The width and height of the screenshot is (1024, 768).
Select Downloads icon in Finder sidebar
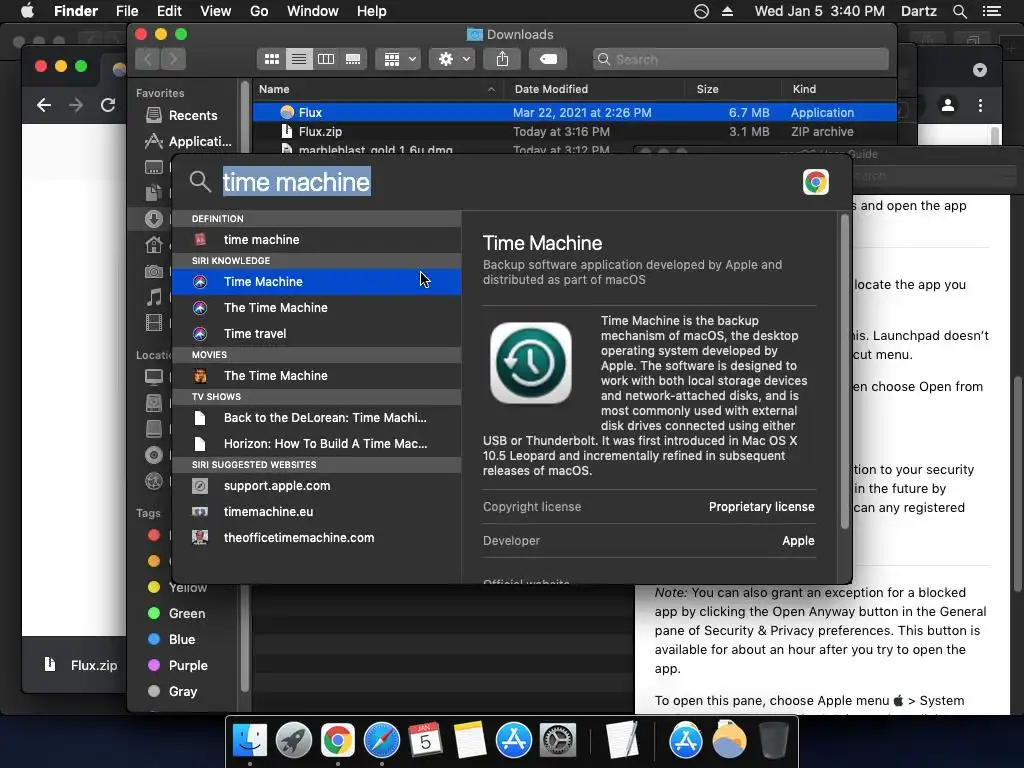point(154,219)
